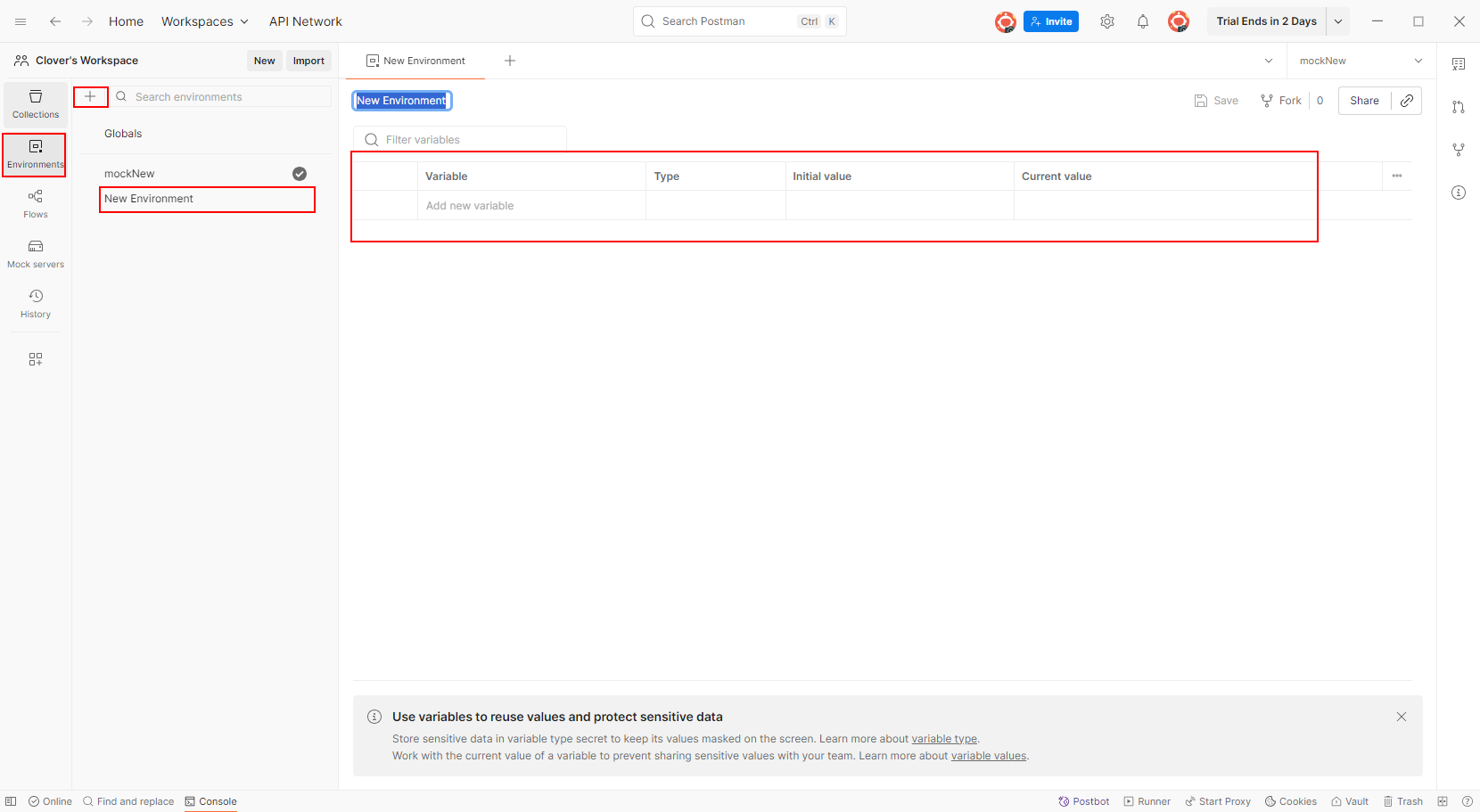Open forks icon in right sidebar
This screenshot has width=1480, height=812.
click(1459, 150)
